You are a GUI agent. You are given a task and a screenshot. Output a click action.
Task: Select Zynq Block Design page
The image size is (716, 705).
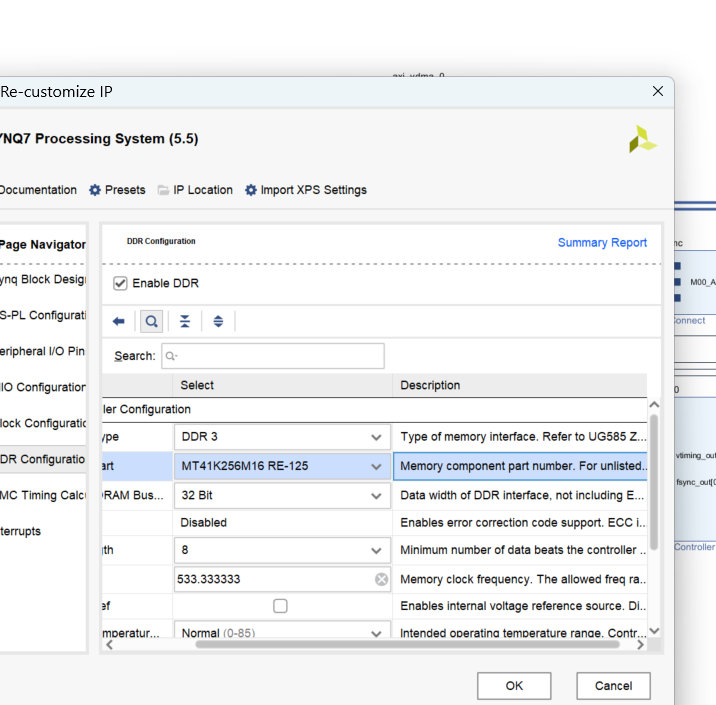[43, 279]
